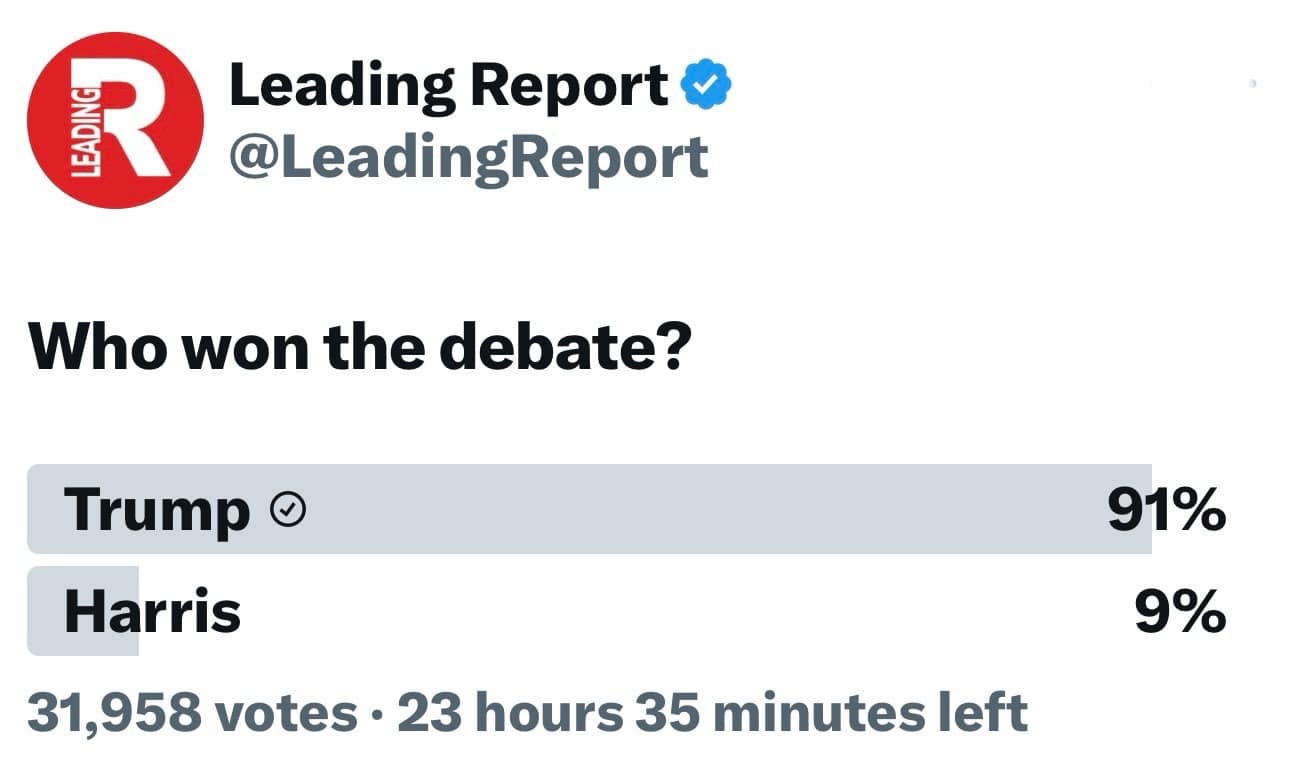Click the word "Harris" in the poll
The height and width of the screenshot is (778, 1290).
(152, 612)
